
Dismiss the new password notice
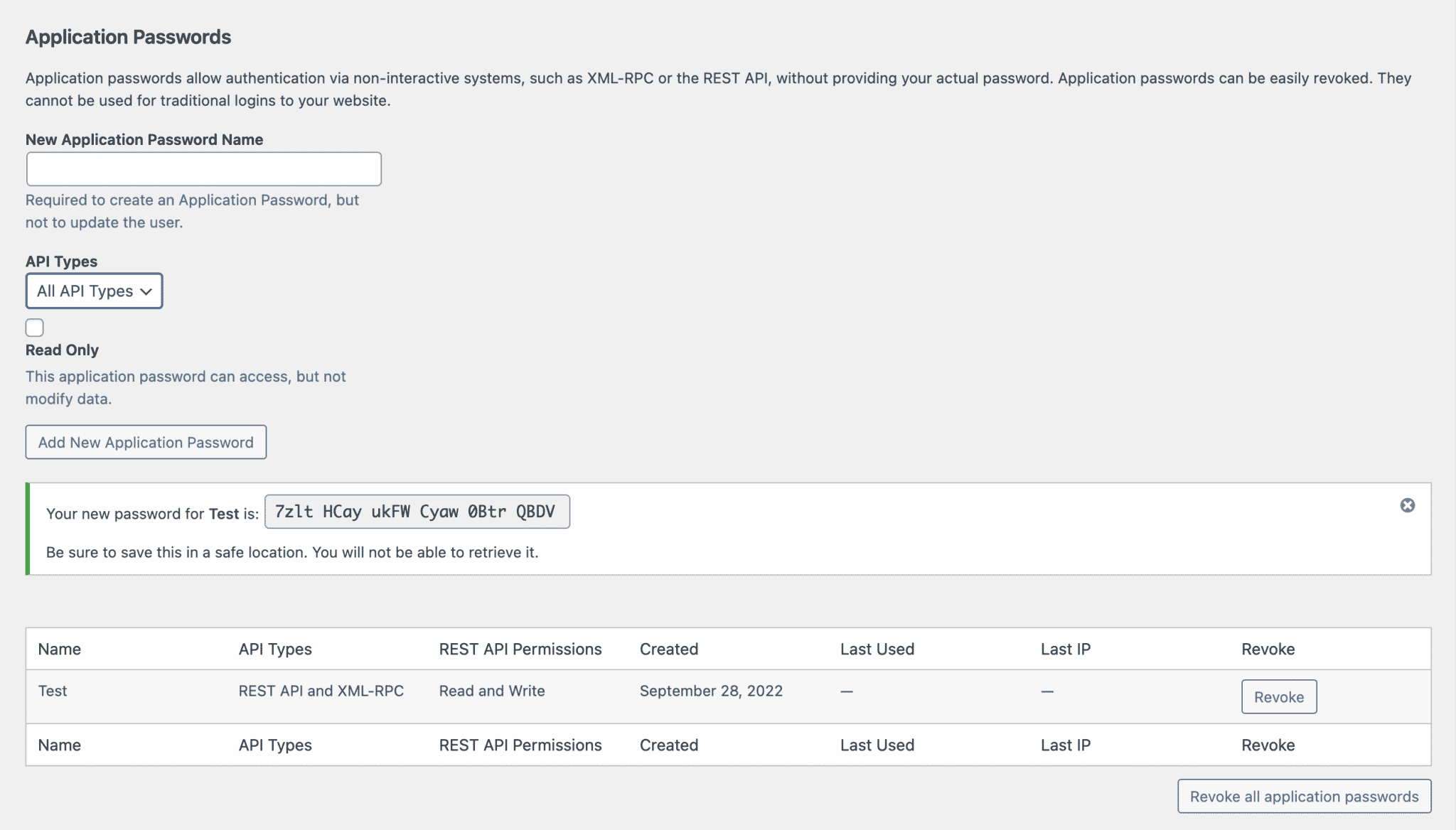click(1407, 505)
